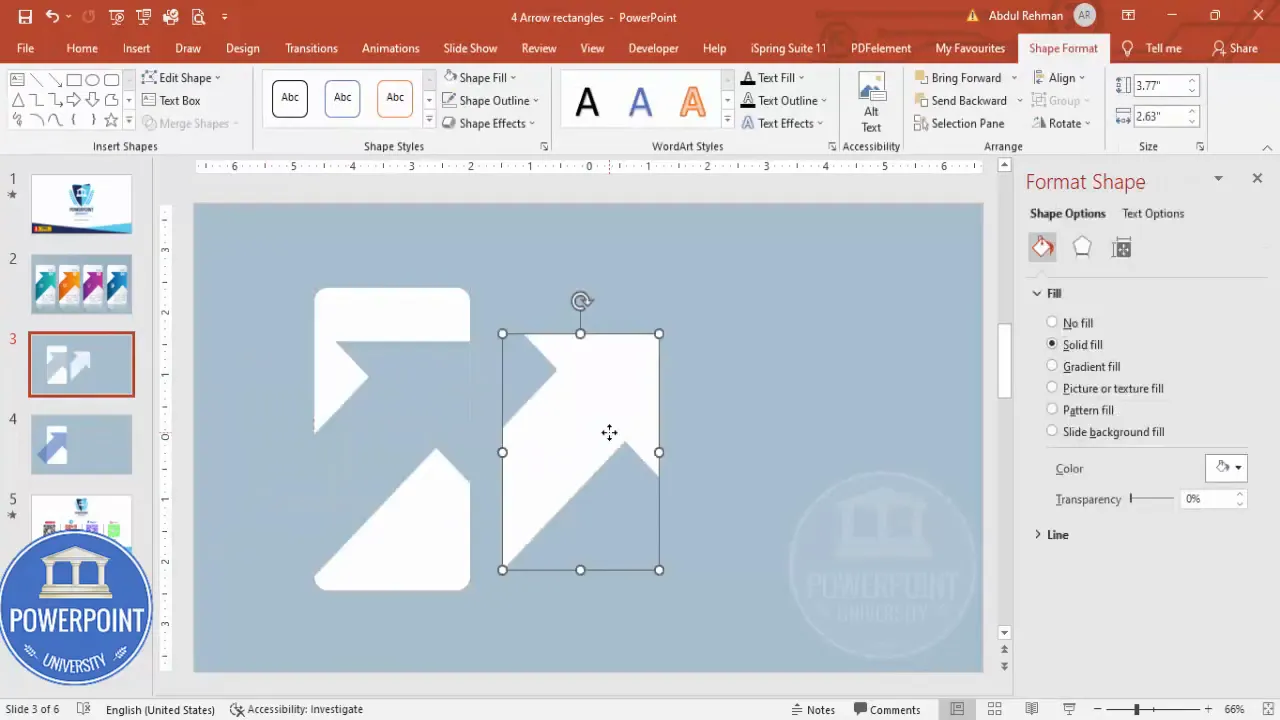Click Bring Forward button
This screenshot has width=1280, height=720.
pyautogui.click(x=957, y=77)
